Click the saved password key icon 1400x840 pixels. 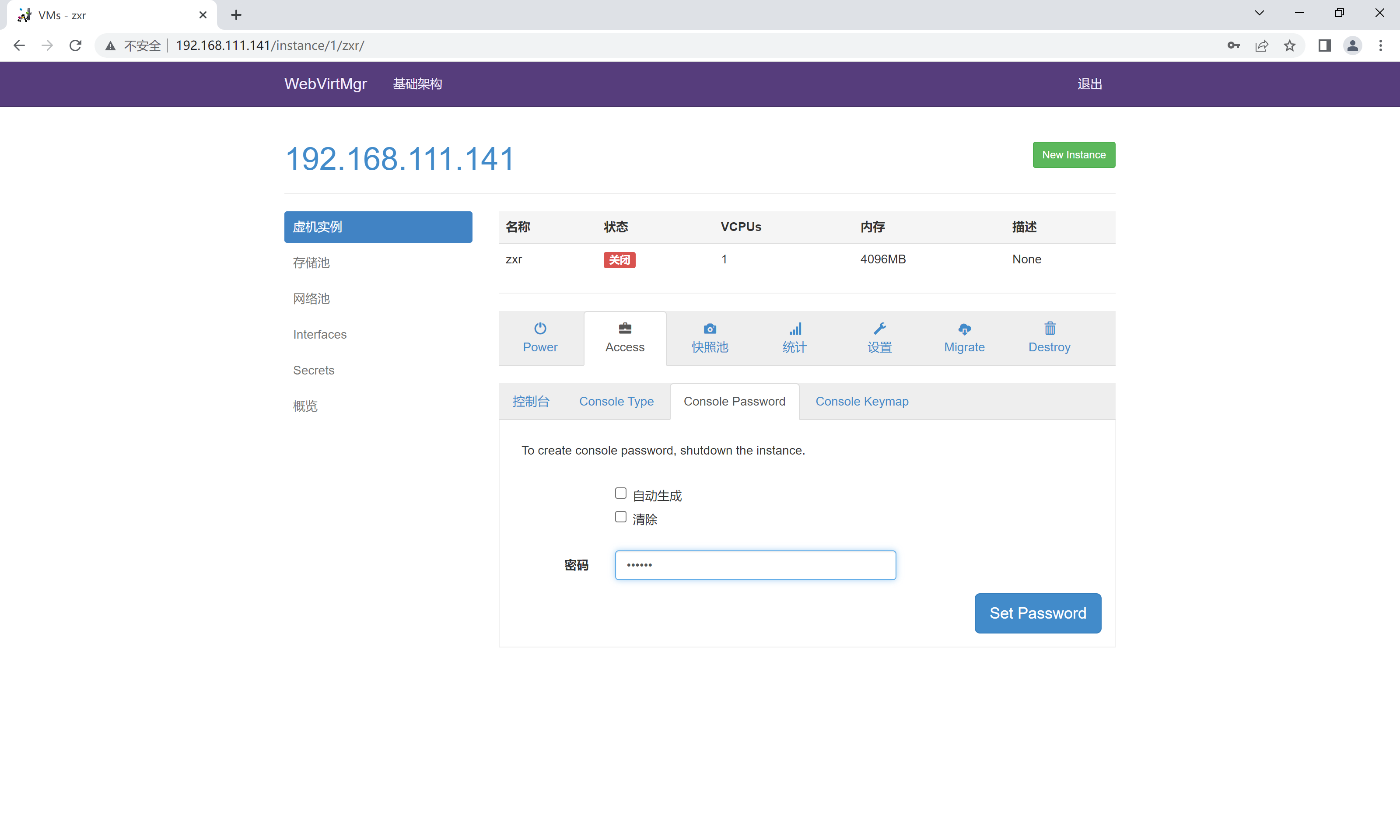(1234, 45)
